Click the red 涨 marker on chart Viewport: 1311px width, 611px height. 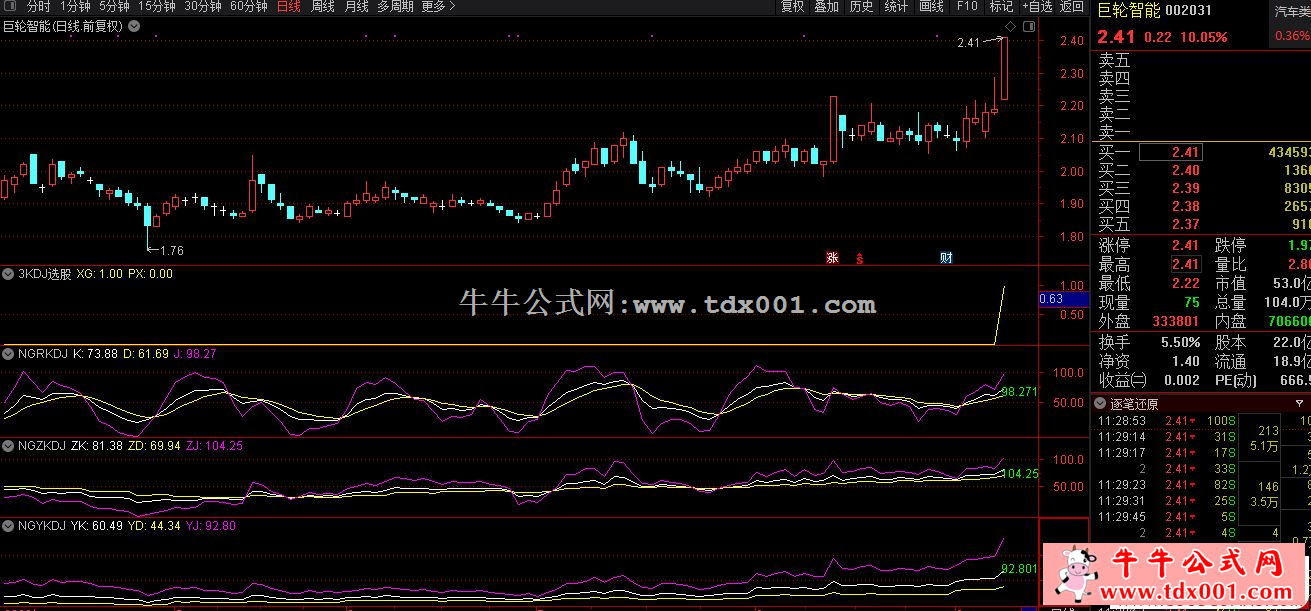tap(832, 258)
